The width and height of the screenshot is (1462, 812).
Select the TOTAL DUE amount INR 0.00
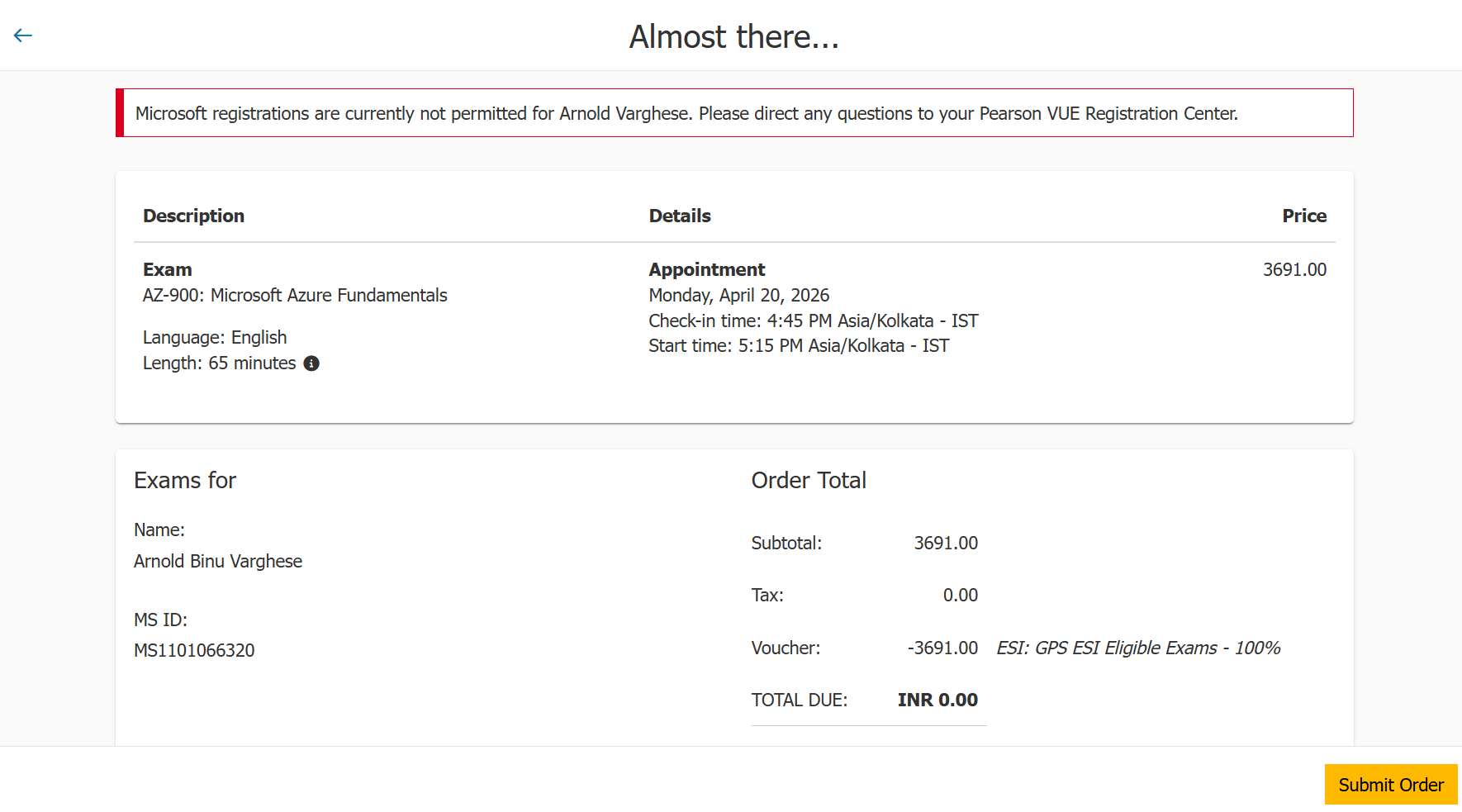point(937,700)
